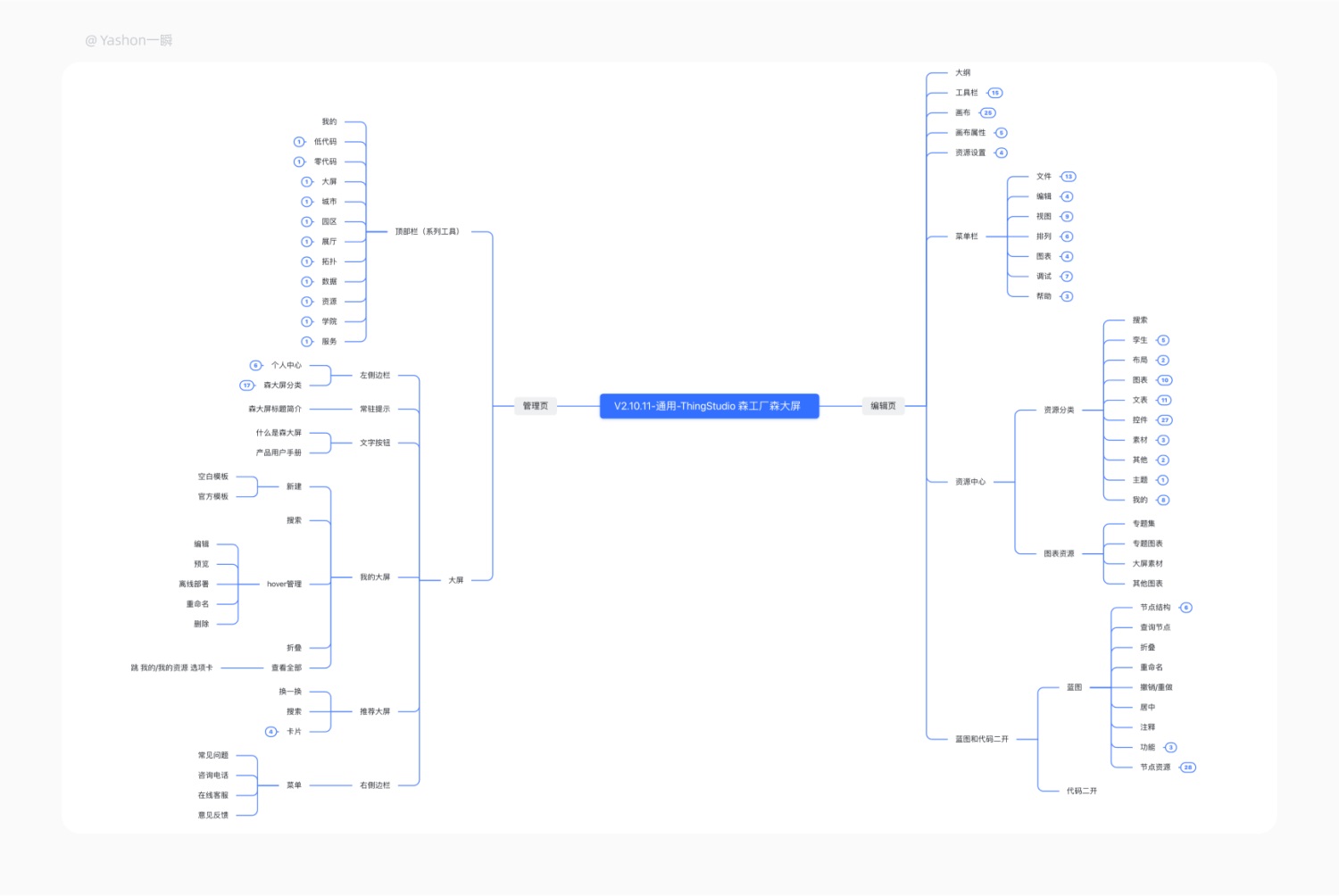1339x896 pixels.
Task: Select the 大纲 node
Action: pos(963,72)
